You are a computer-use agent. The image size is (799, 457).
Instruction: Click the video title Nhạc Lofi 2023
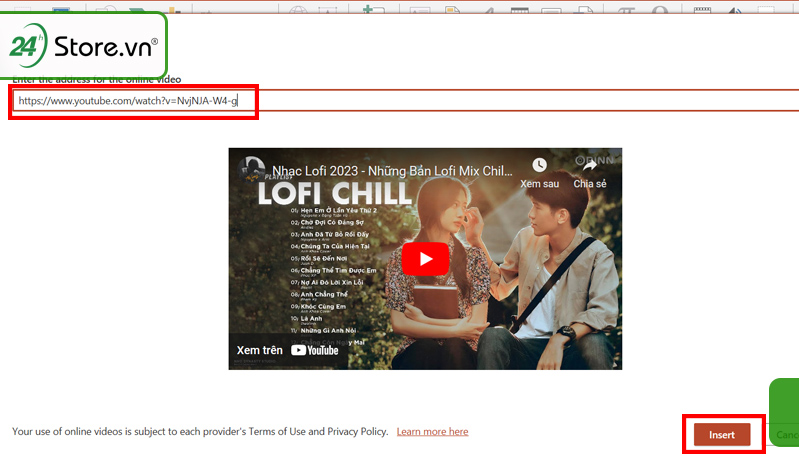(392, 171)
